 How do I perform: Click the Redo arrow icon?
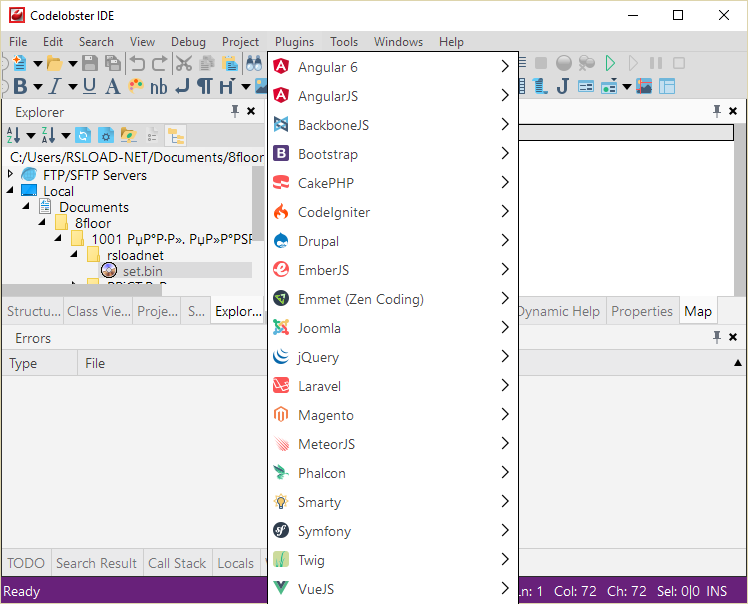click(x=159, y=63)
